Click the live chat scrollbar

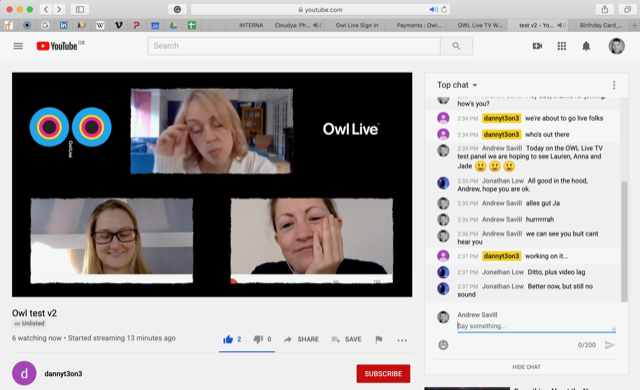[624, 242]
